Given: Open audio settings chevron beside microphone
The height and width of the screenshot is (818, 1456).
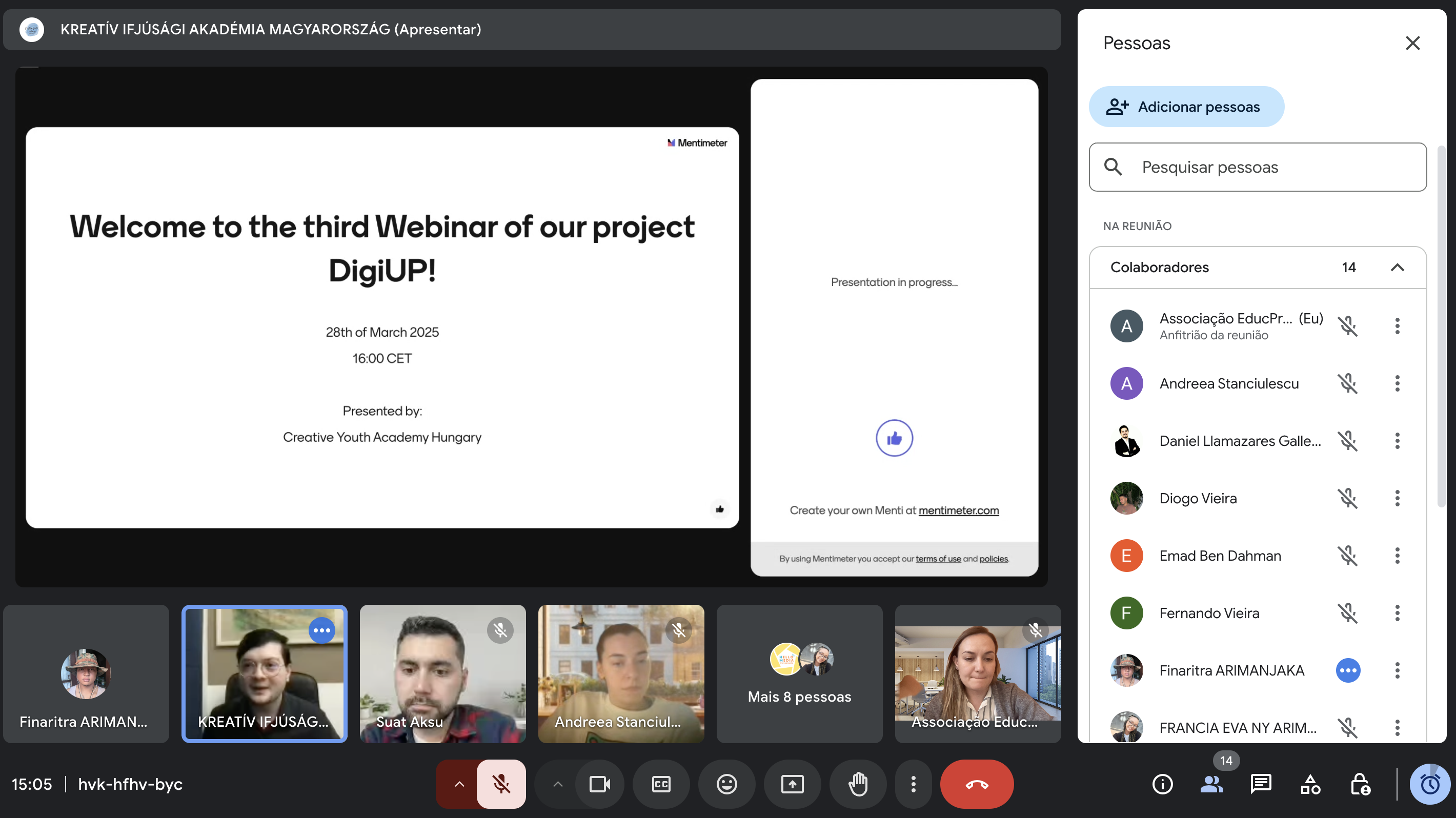Looking at the screenshot, I should 459,784.
